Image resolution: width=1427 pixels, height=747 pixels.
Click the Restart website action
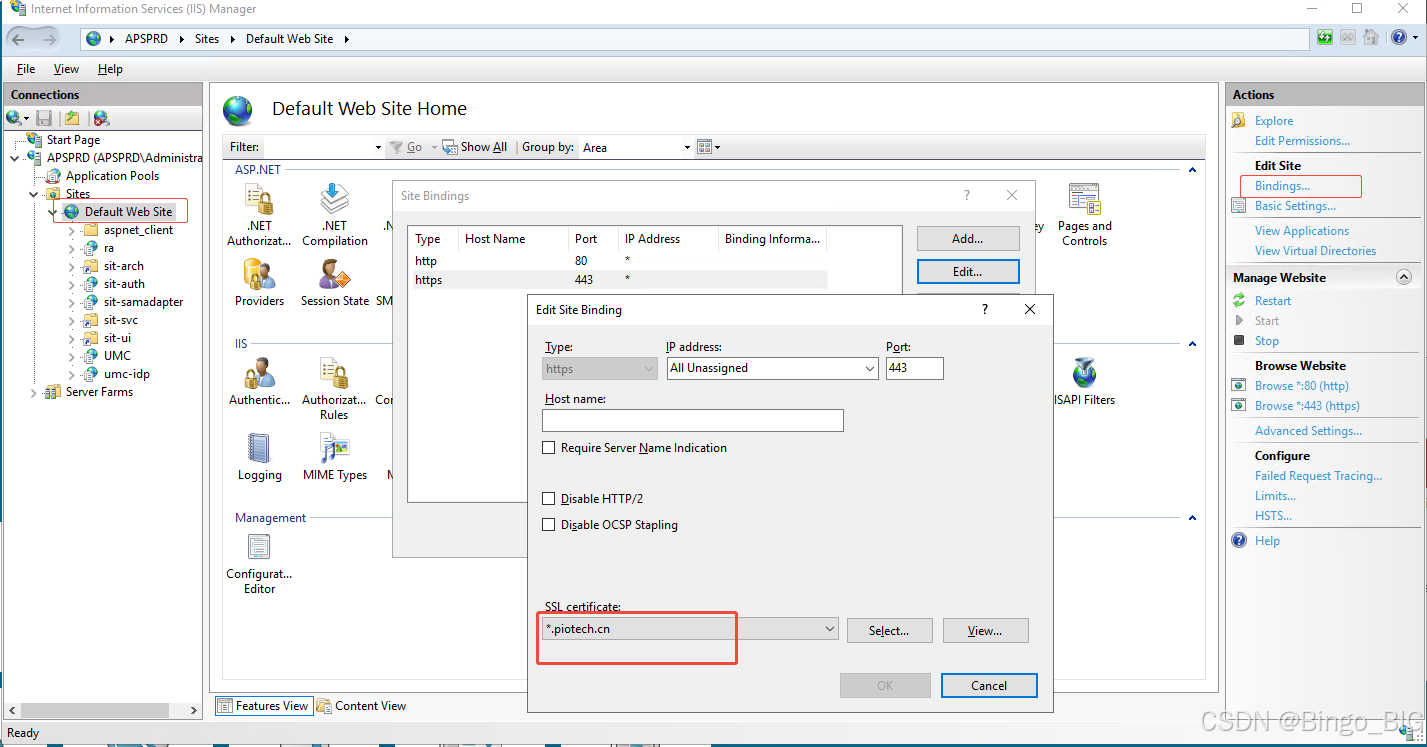point(1273,301)
